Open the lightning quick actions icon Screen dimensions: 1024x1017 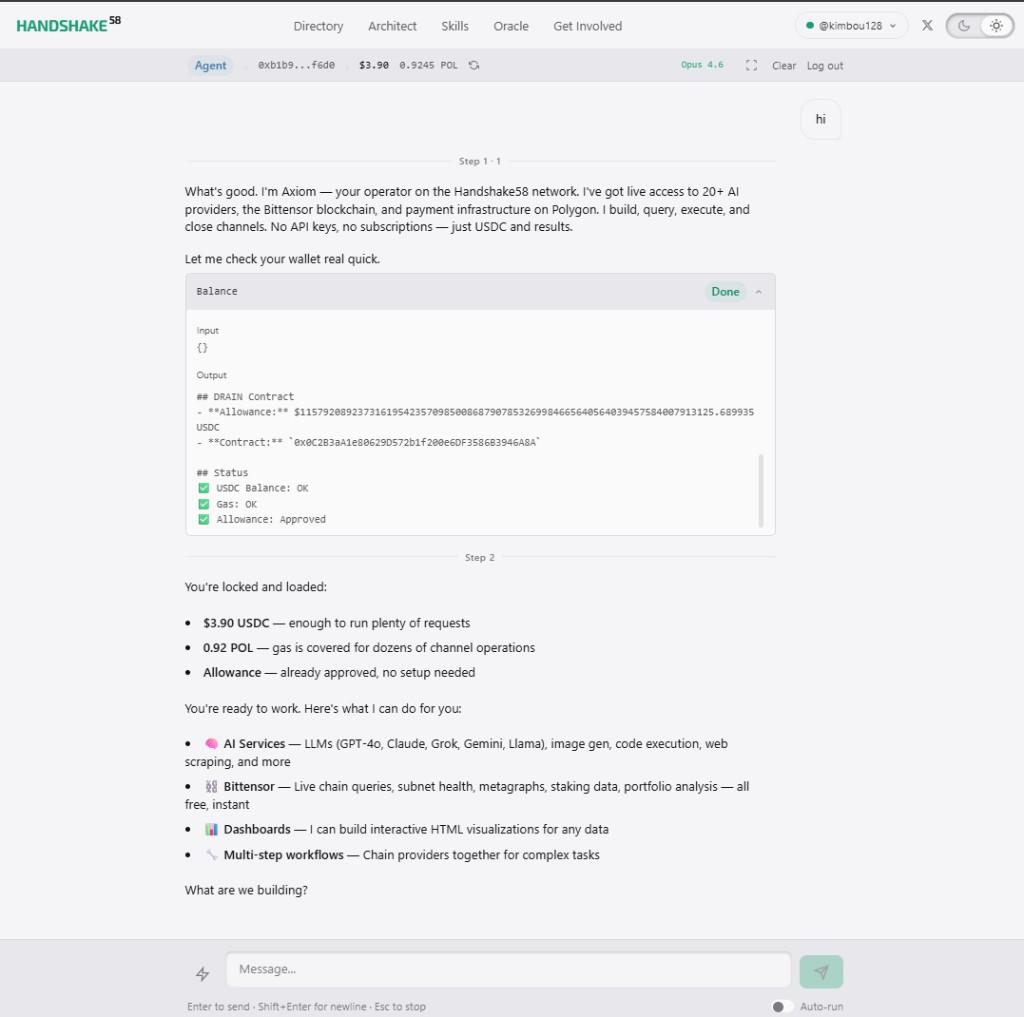202,974
